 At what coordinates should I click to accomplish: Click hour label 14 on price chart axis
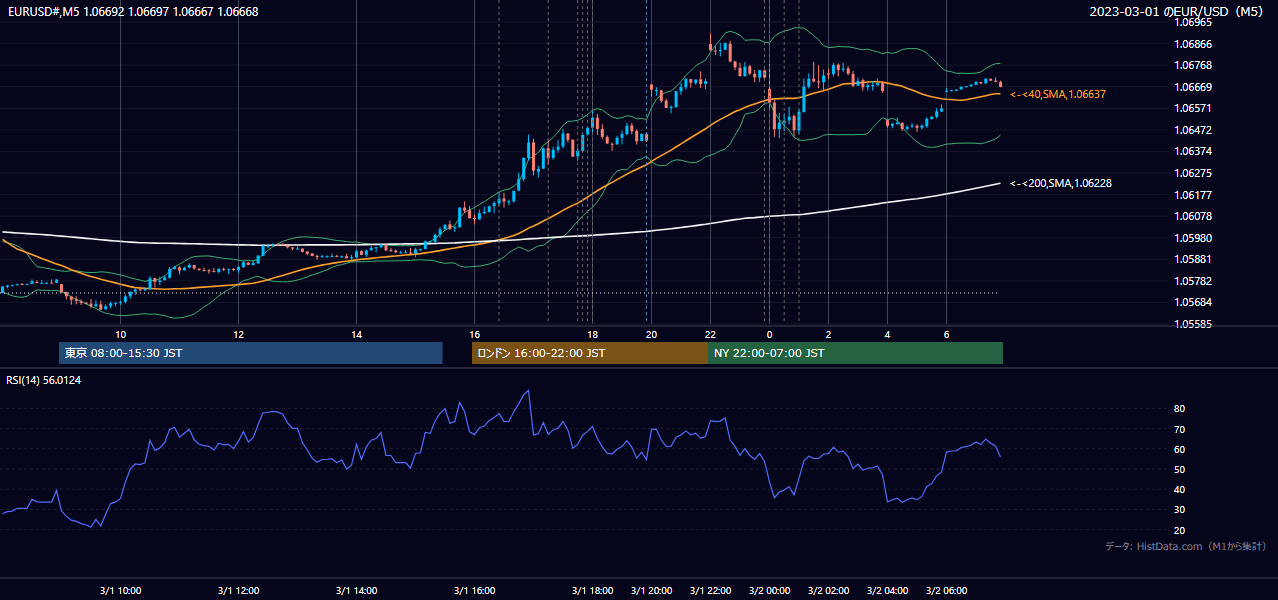356,334
